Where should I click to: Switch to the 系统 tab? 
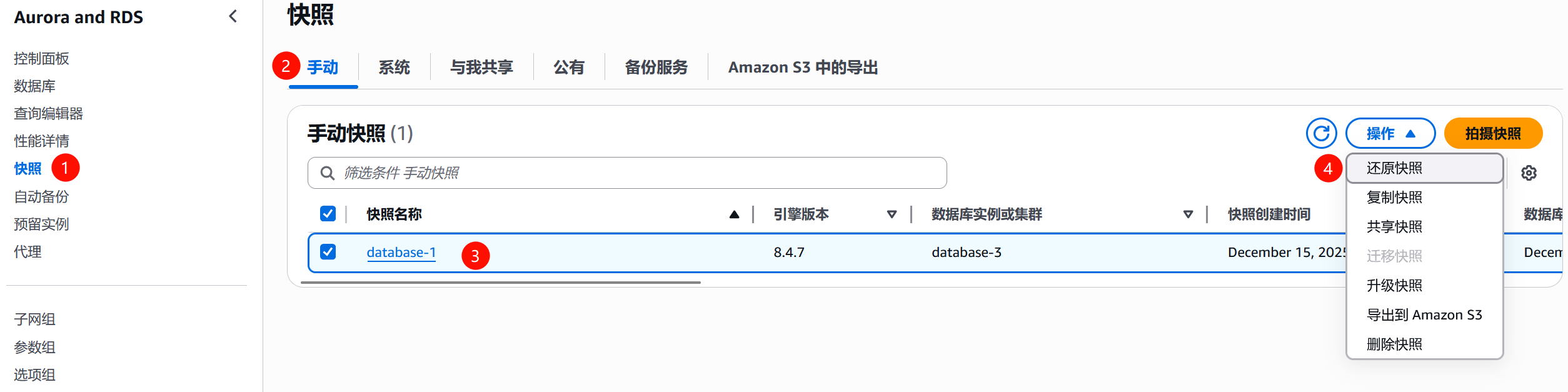(394, 68)
